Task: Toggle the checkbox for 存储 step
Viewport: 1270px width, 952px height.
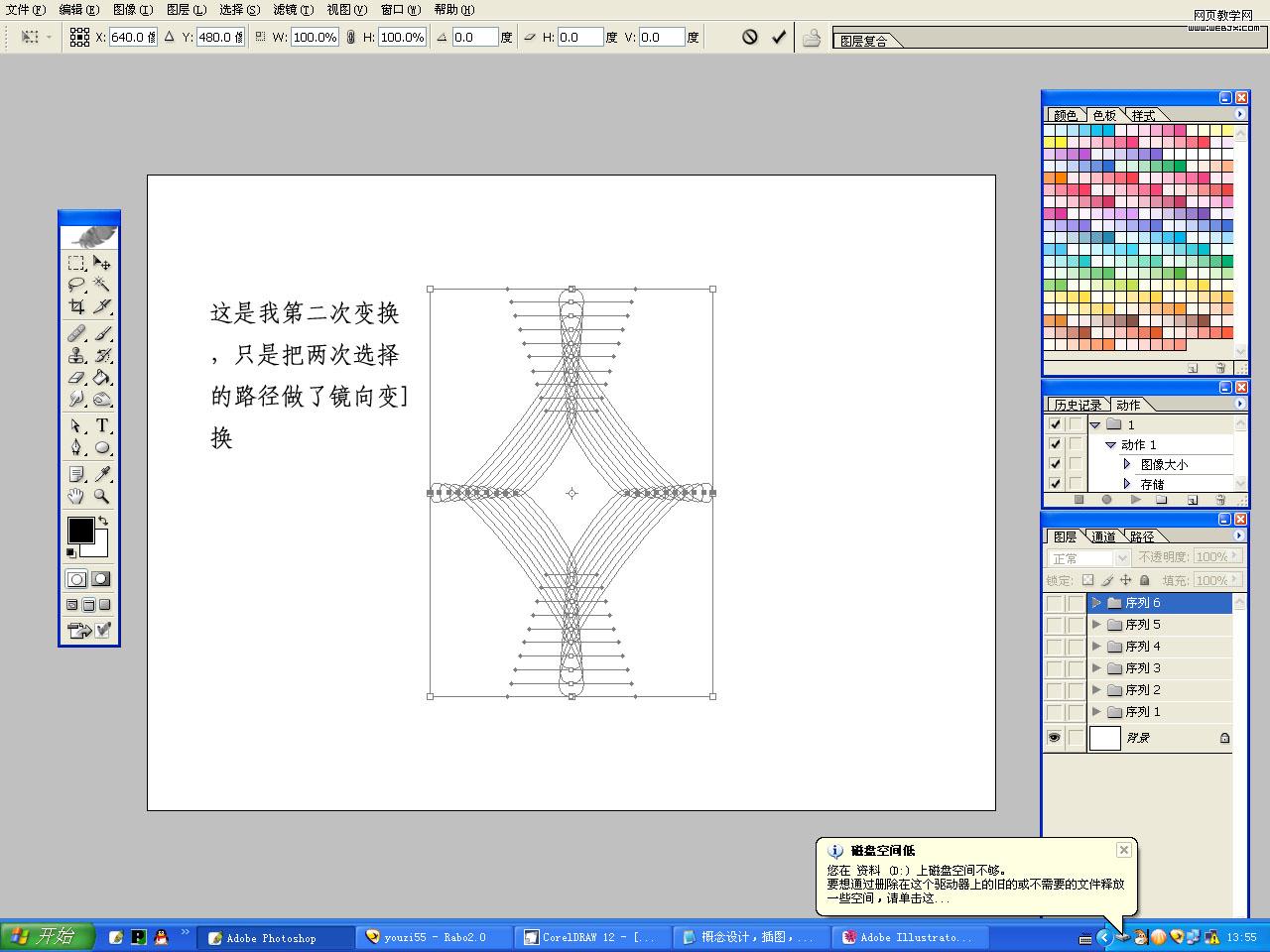Action: coord(1056,484)
